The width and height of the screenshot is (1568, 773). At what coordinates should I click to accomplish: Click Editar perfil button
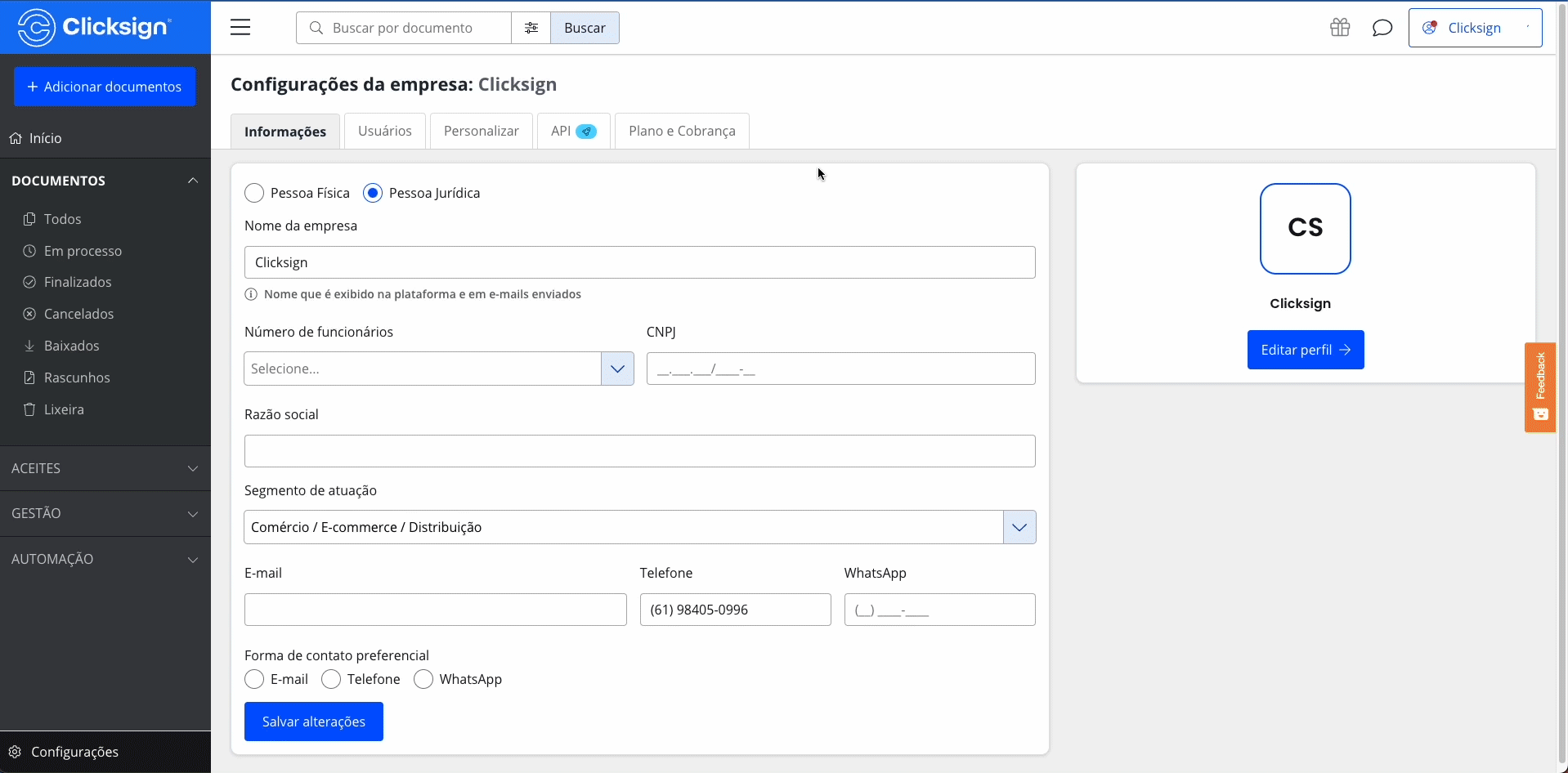click(1306, 350)
